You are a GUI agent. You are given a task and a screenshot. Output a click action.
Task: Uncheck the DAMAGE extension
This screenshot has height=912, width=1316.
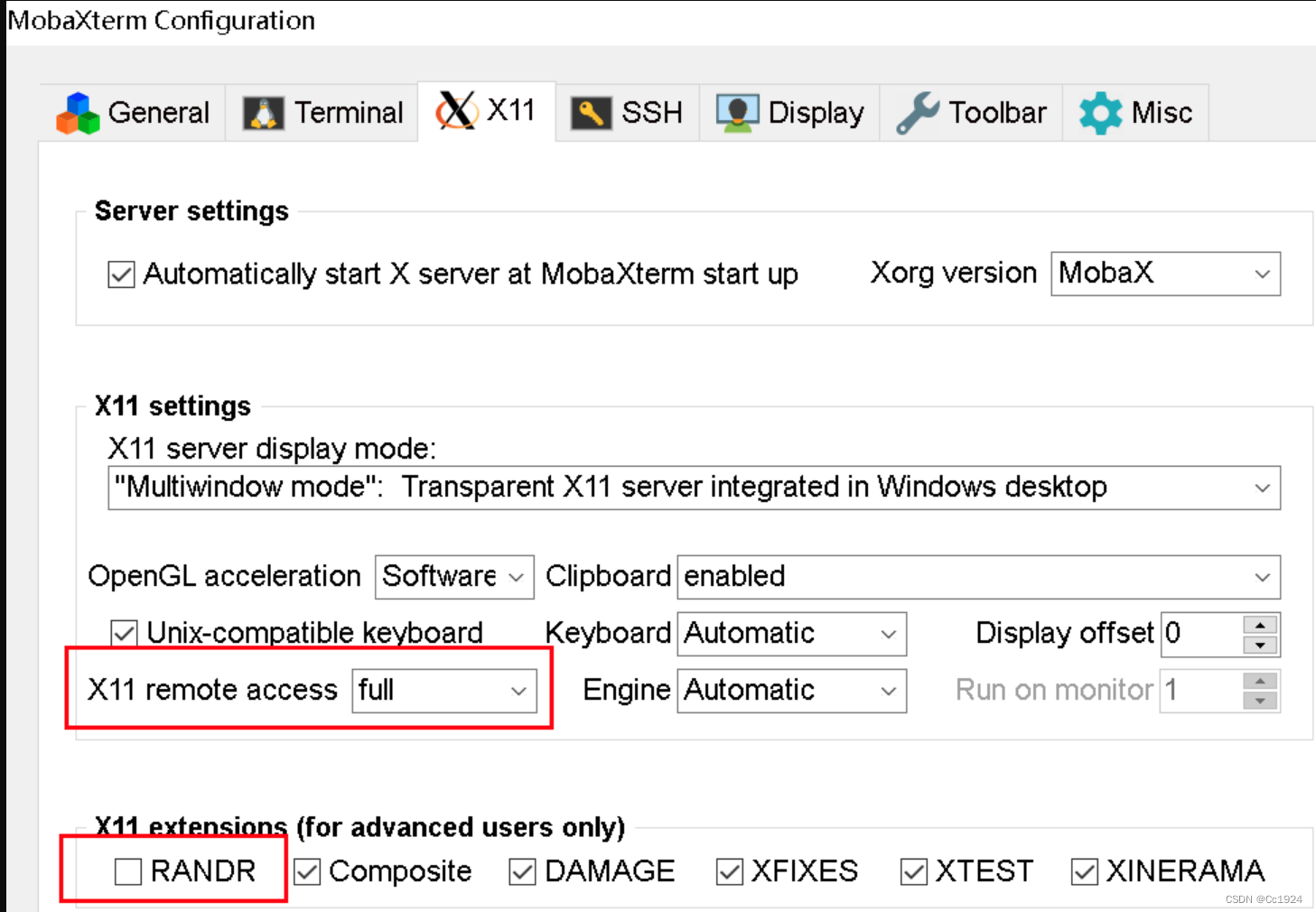522,871
